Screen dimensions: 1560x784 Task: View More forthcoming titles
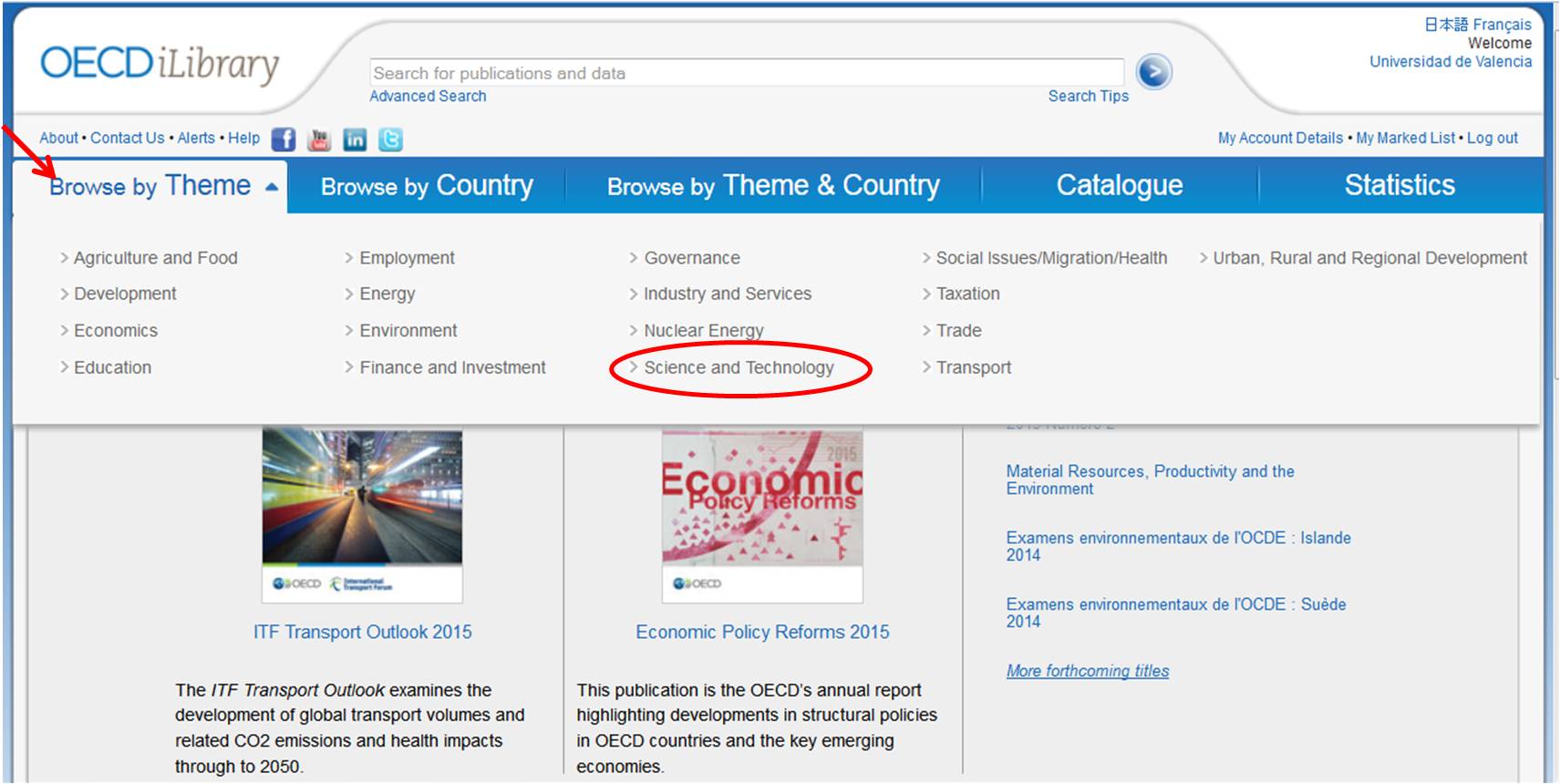tap(1088, 671)
